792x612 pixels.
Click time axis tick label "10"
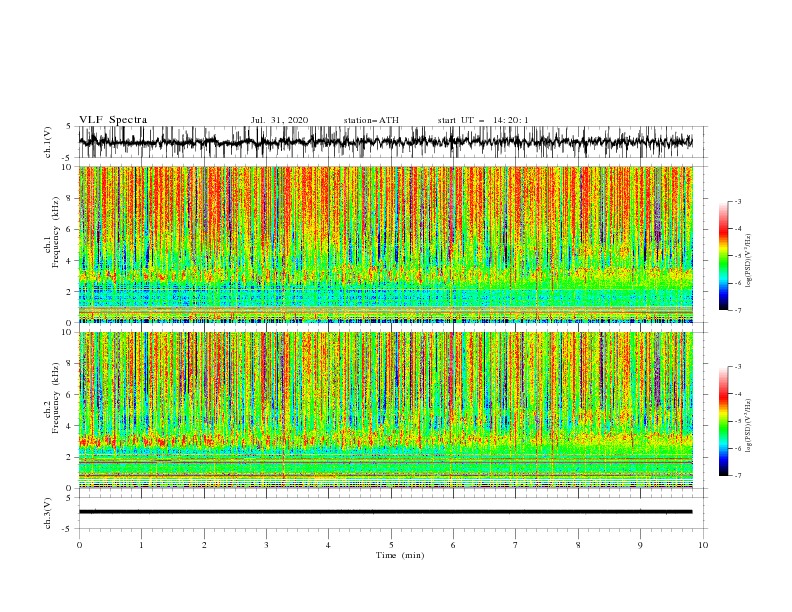click(703, 545)
